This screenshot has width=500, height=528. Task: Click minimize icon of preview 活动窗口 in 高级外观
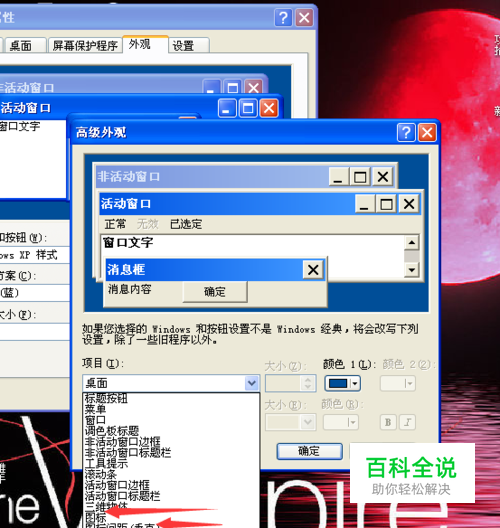[x=364, y=204]
